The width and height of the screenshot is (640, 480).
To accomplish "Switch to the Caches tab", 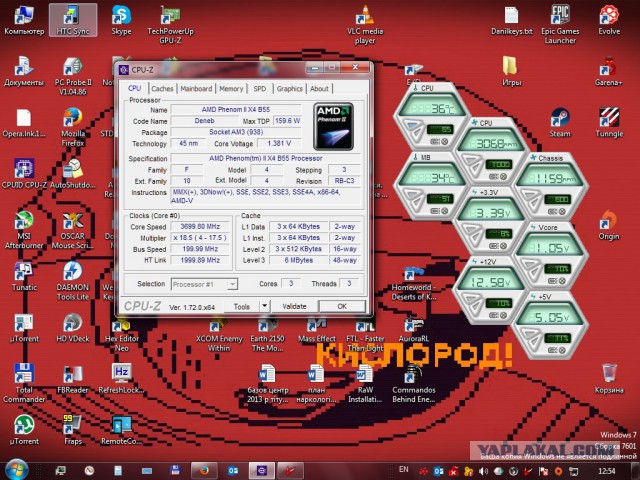I will tap(162, 89).
